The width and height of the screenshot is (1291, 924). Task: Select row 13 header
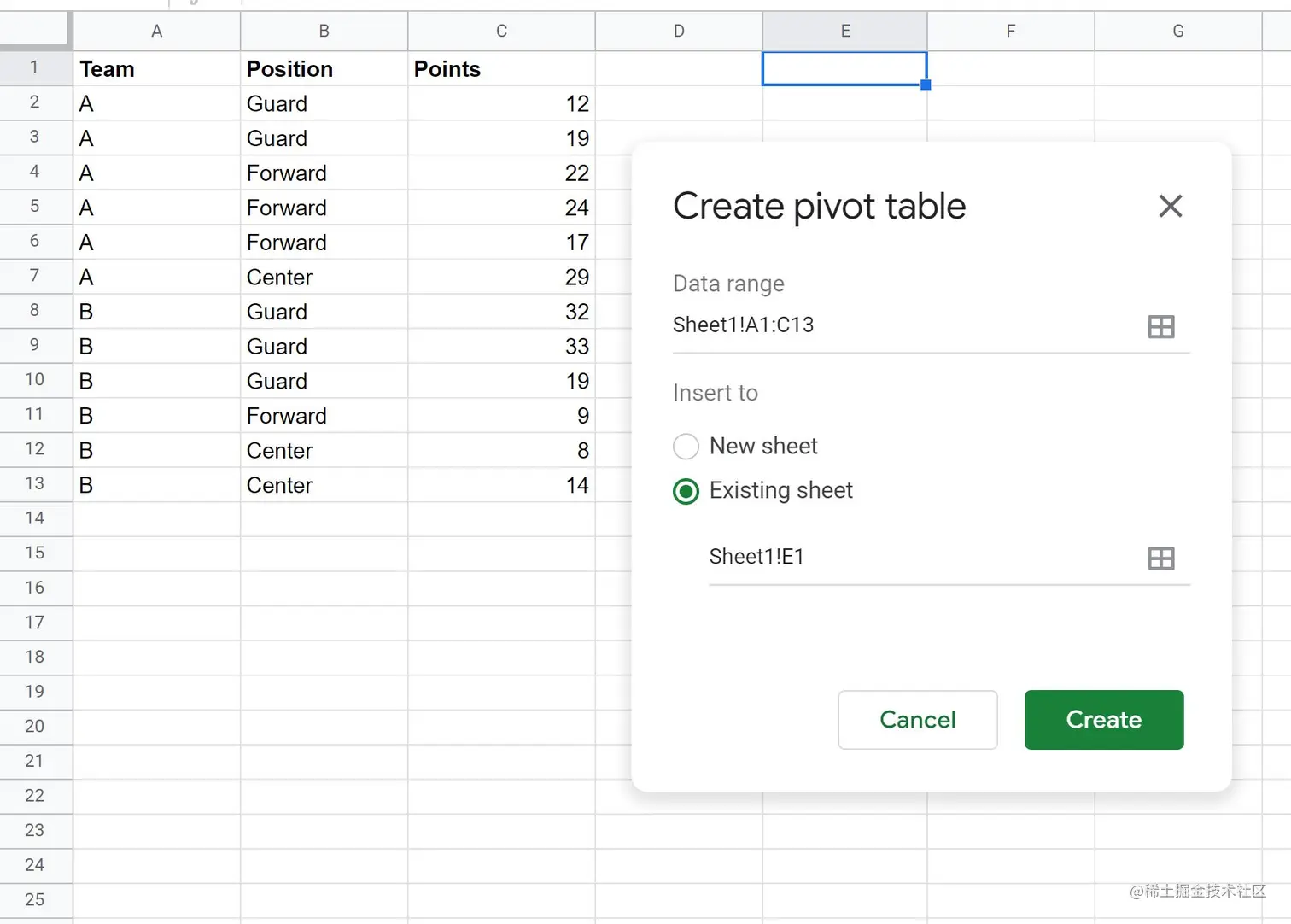click(35, 484)
